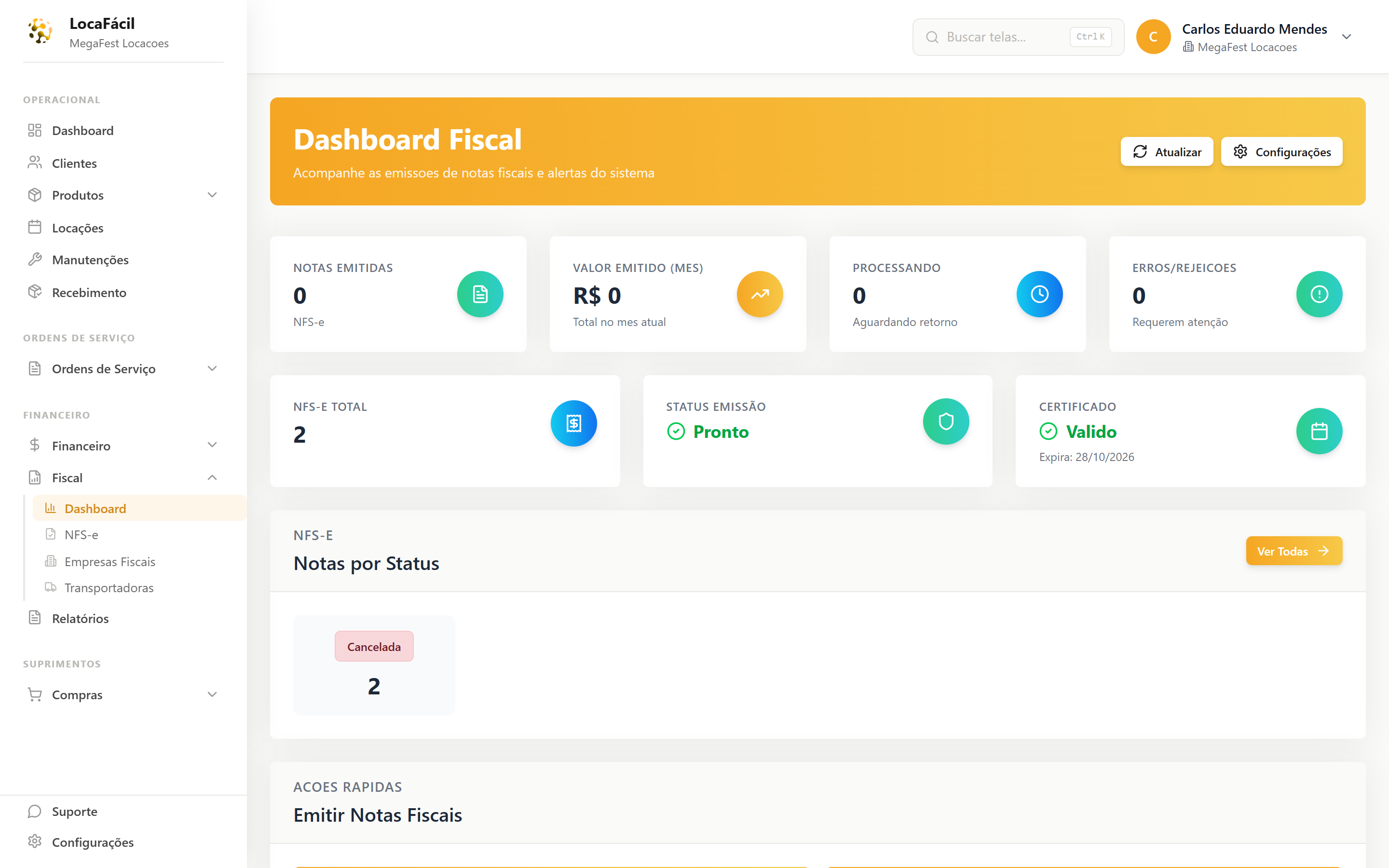Click the Suporte chat bubble icon
This screenshot has width=1389, height=868.
click(34, 811)
